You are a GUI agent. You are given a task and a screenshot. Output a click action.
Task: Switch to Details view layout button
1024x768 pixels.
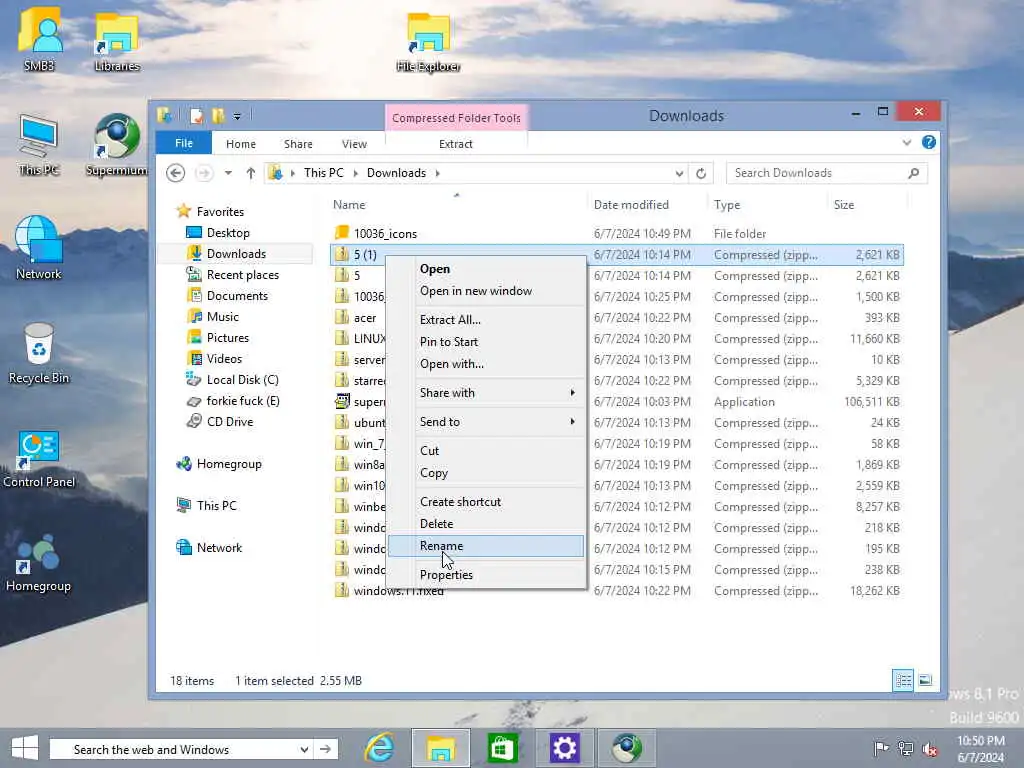[903, 680]
